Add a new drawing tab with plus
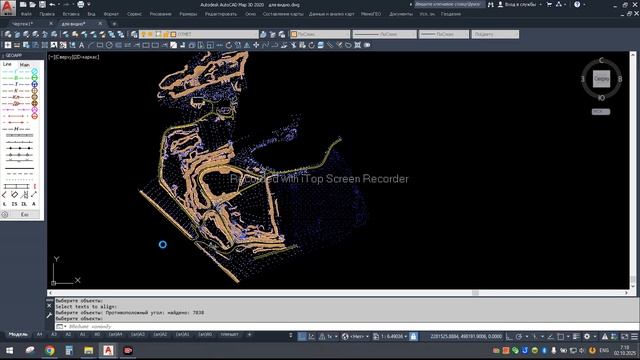 coord(114,24)
